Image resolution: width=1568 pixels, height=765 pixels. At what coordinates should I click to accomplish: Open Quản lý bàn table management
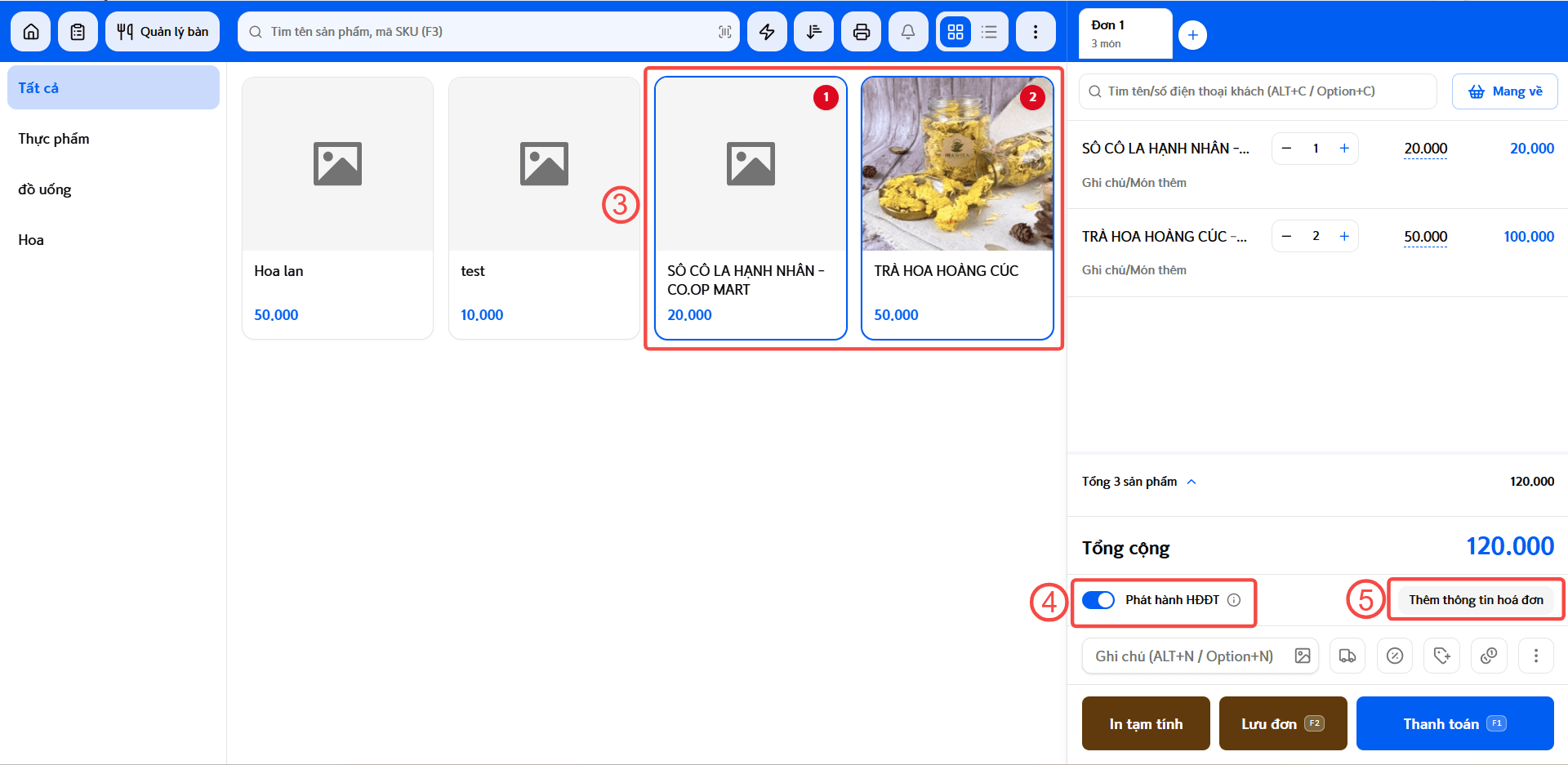(163, 32)
